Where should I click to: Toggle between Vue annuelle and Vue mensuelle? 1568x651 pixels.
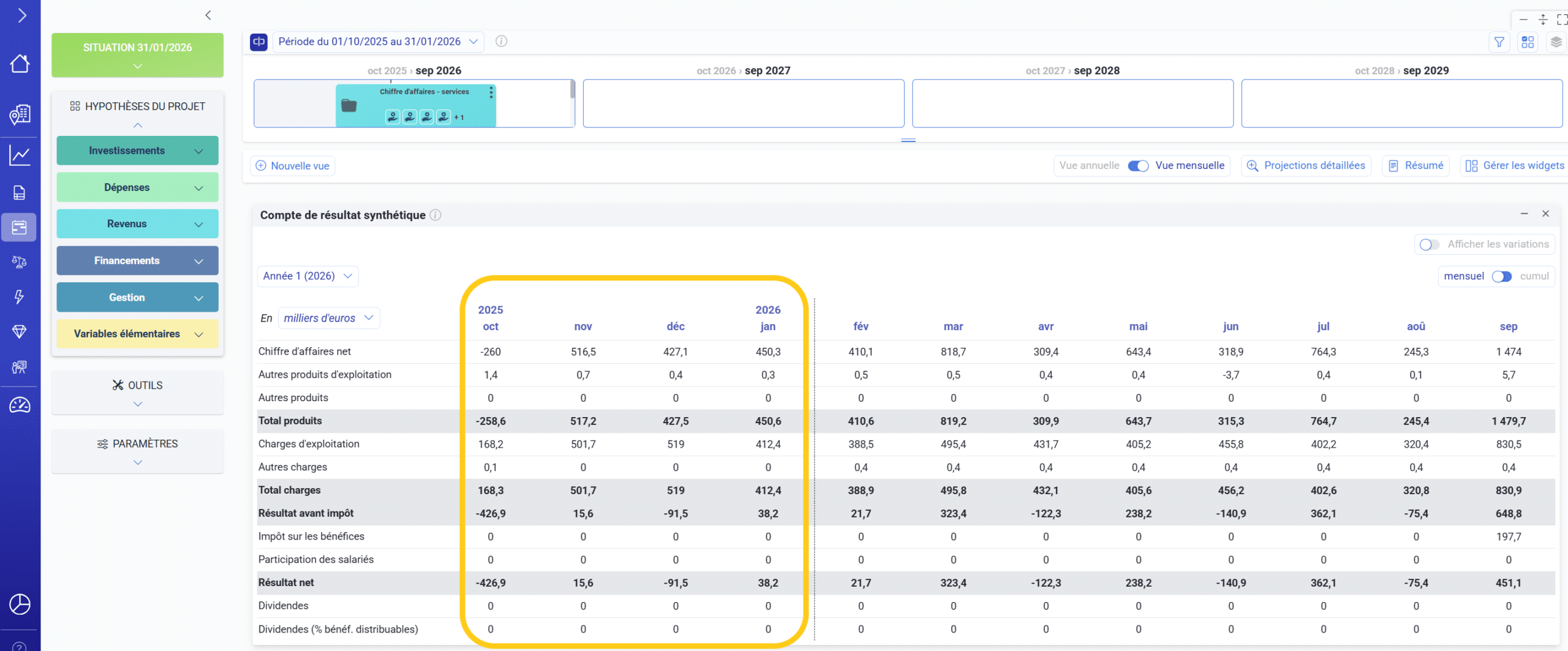pos(1138,166)
